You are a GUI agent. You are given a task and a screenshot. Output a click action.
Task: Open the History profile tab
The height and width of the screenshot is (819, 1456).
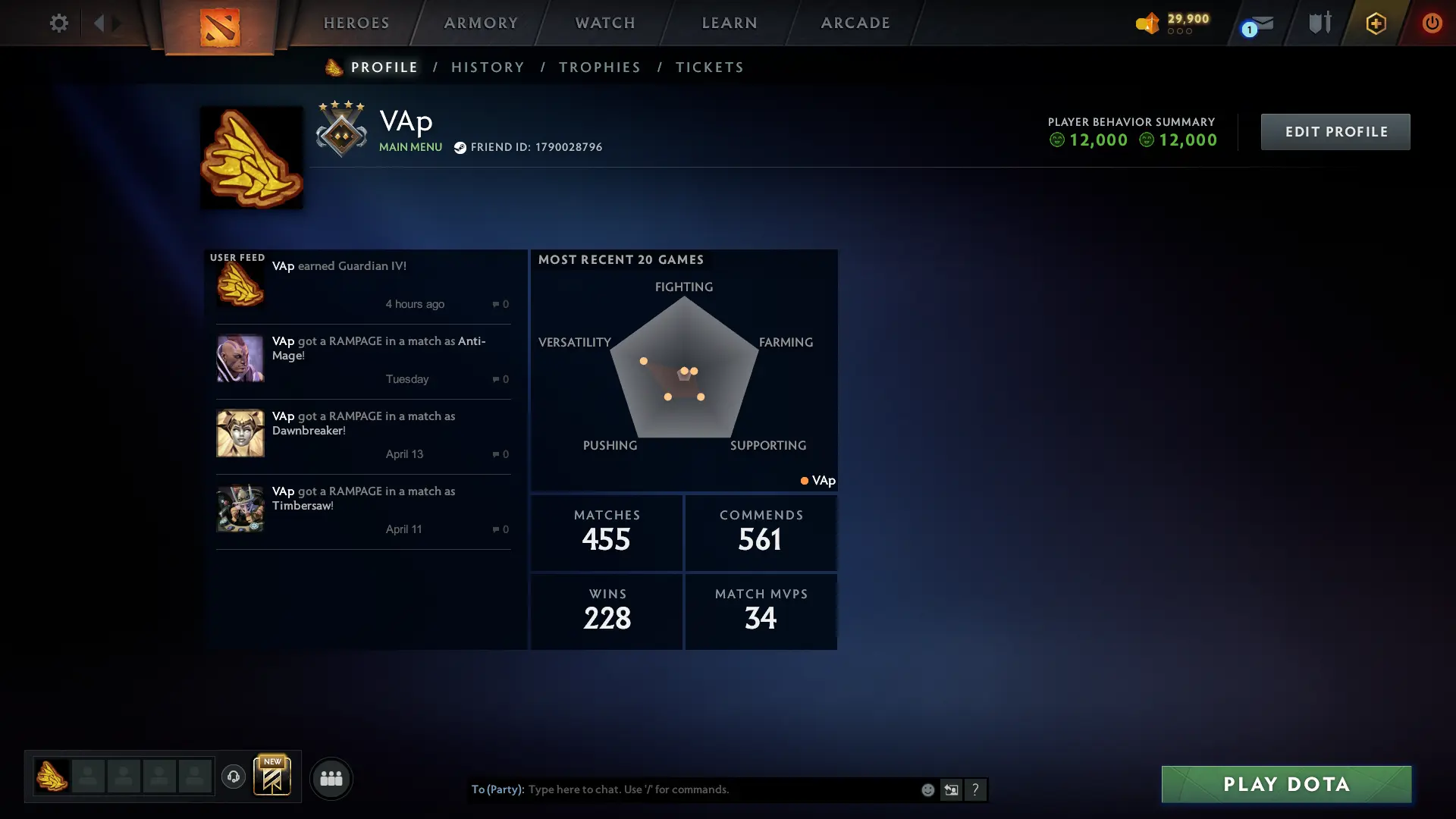(488, 67)
